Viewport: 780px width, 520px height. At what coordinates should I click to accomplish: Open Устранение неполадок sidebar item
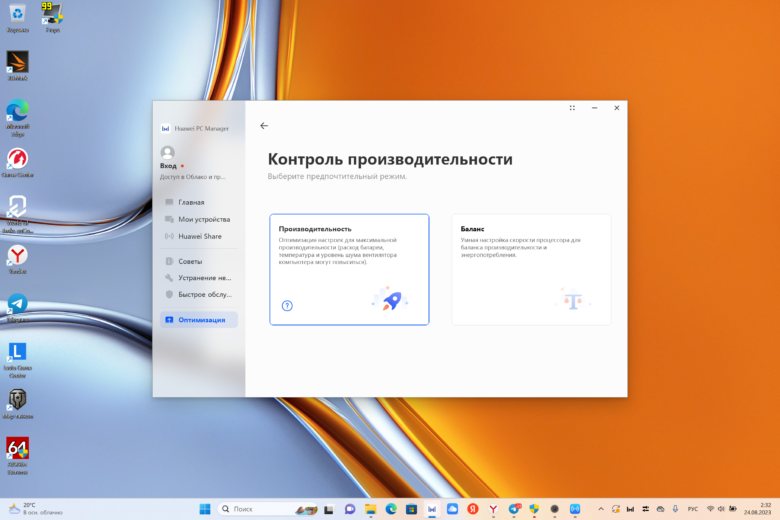[x=198, y=278]
